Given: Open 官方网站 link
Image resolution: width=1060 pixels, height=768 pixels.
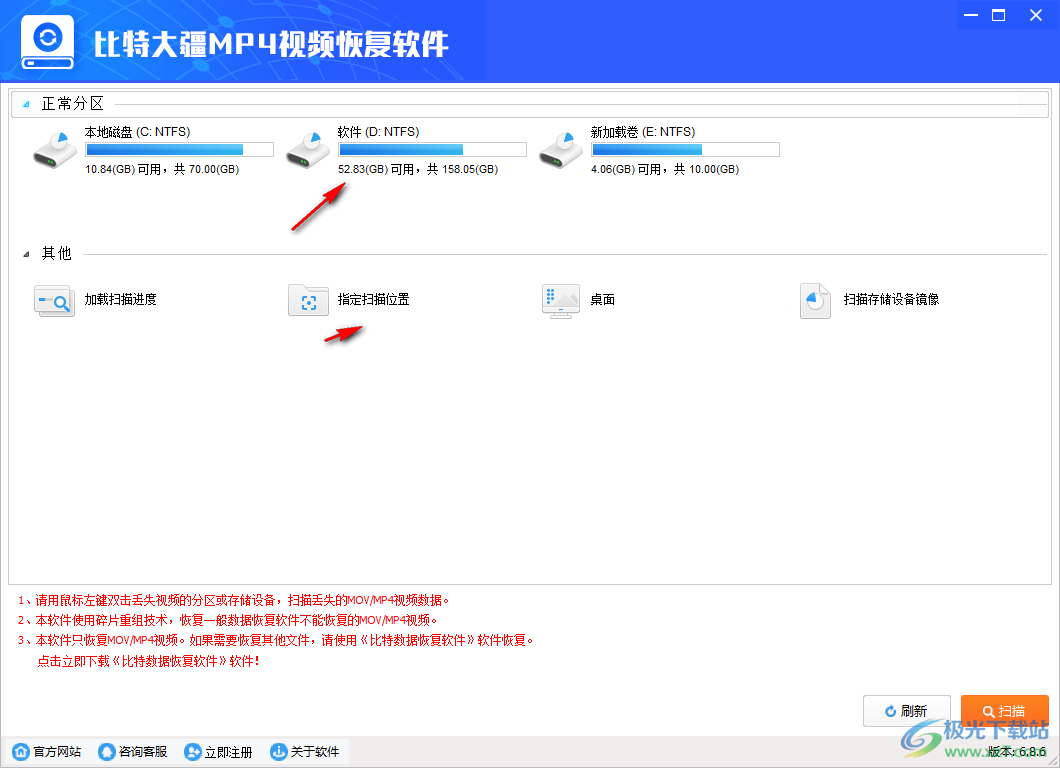Looking at the screenshot, I should 57,752.
